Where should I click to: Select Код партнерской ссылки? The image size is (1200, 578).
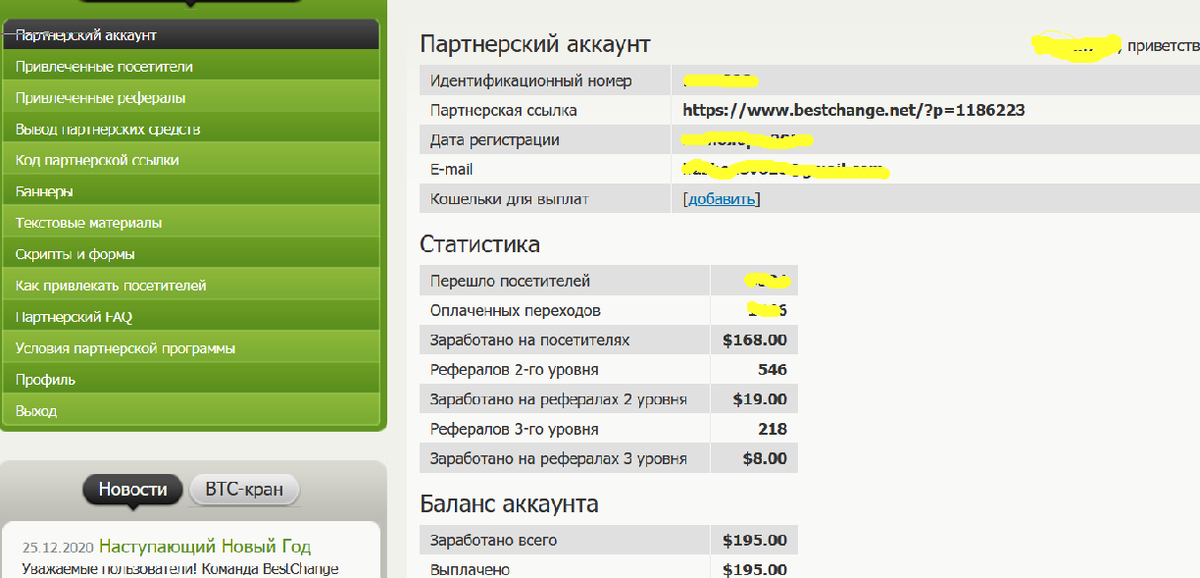[190, 160]
